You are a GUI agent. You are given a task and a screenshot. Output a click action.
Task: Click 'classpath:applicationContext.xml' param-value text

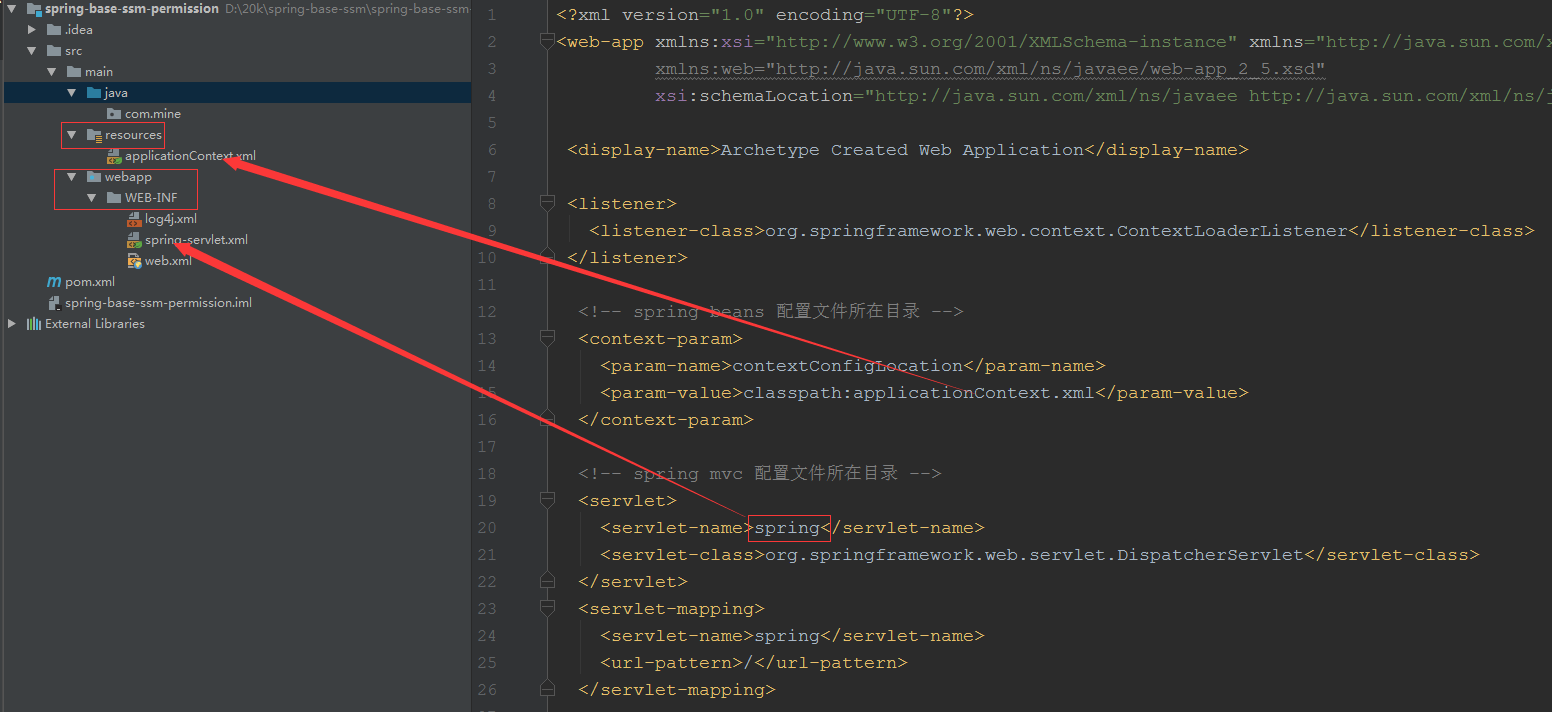click(x=919, y=393)
